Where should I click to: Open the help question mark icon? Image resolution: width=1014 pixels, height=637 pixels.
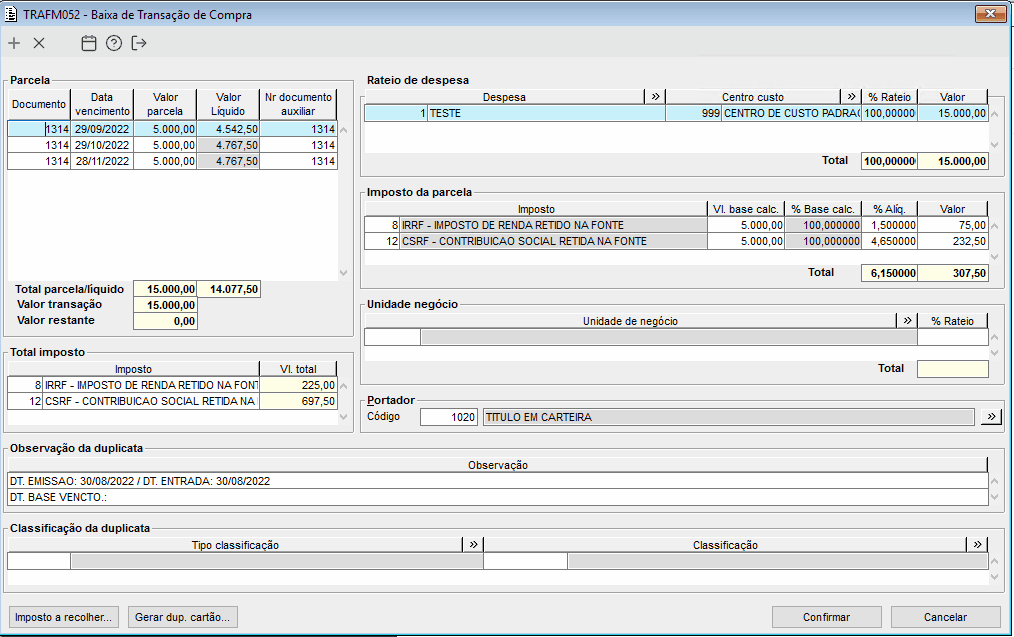click(x=114, y=43)
